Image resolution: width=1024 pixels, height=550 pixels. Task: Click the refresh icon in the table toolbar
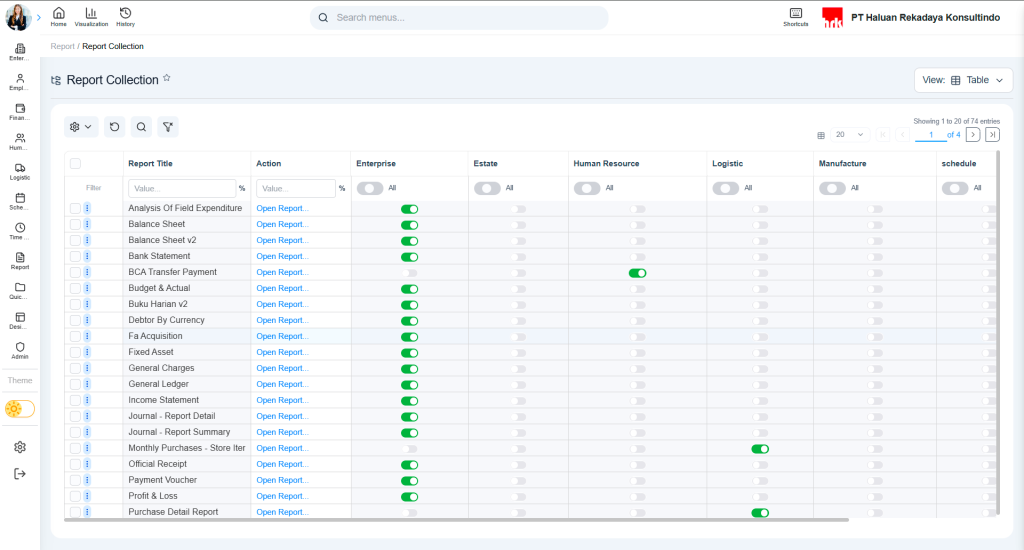[114, 127]
